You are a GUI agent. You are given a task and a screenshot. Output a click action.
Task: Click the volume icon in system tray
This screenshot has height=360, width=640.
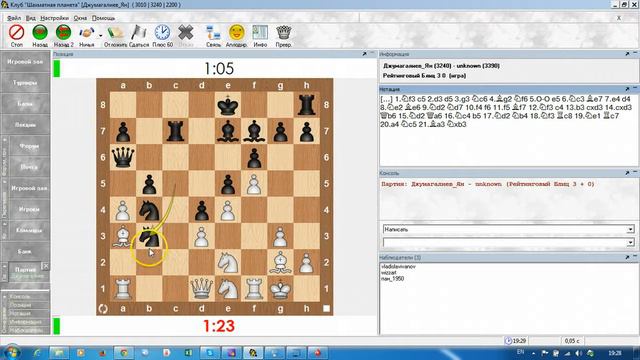click(x=578, y=353)
